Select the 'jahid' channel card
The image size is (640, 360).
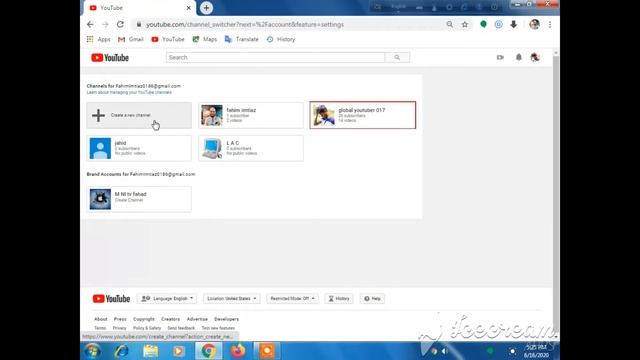(139, 148)
